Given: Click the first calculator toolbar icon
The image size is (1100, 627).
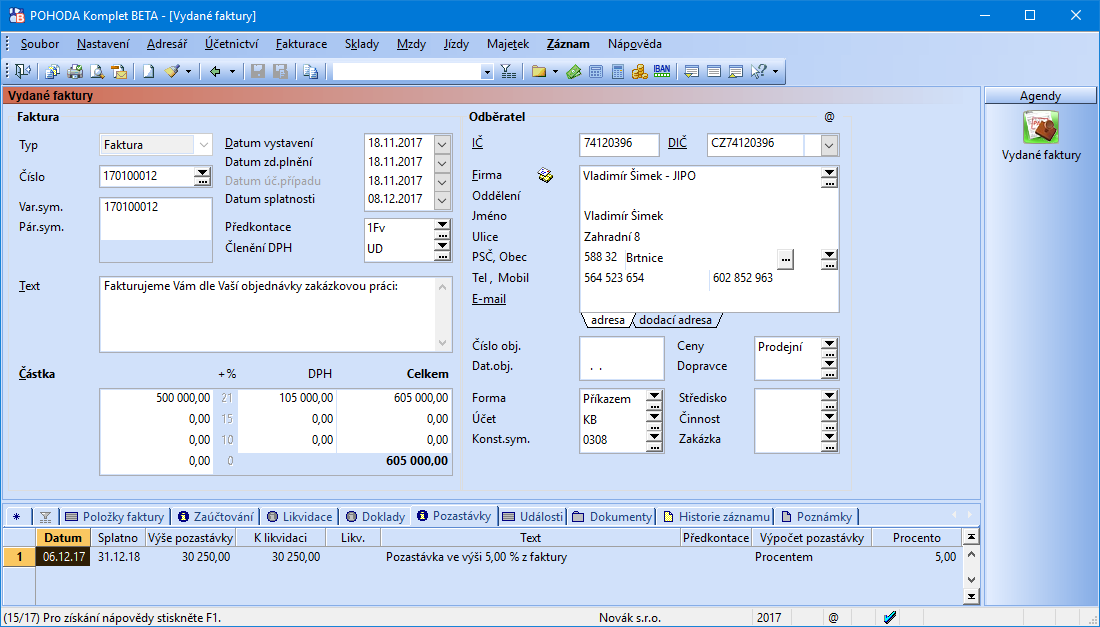Looking at the screenshot, I should (596, 71).
